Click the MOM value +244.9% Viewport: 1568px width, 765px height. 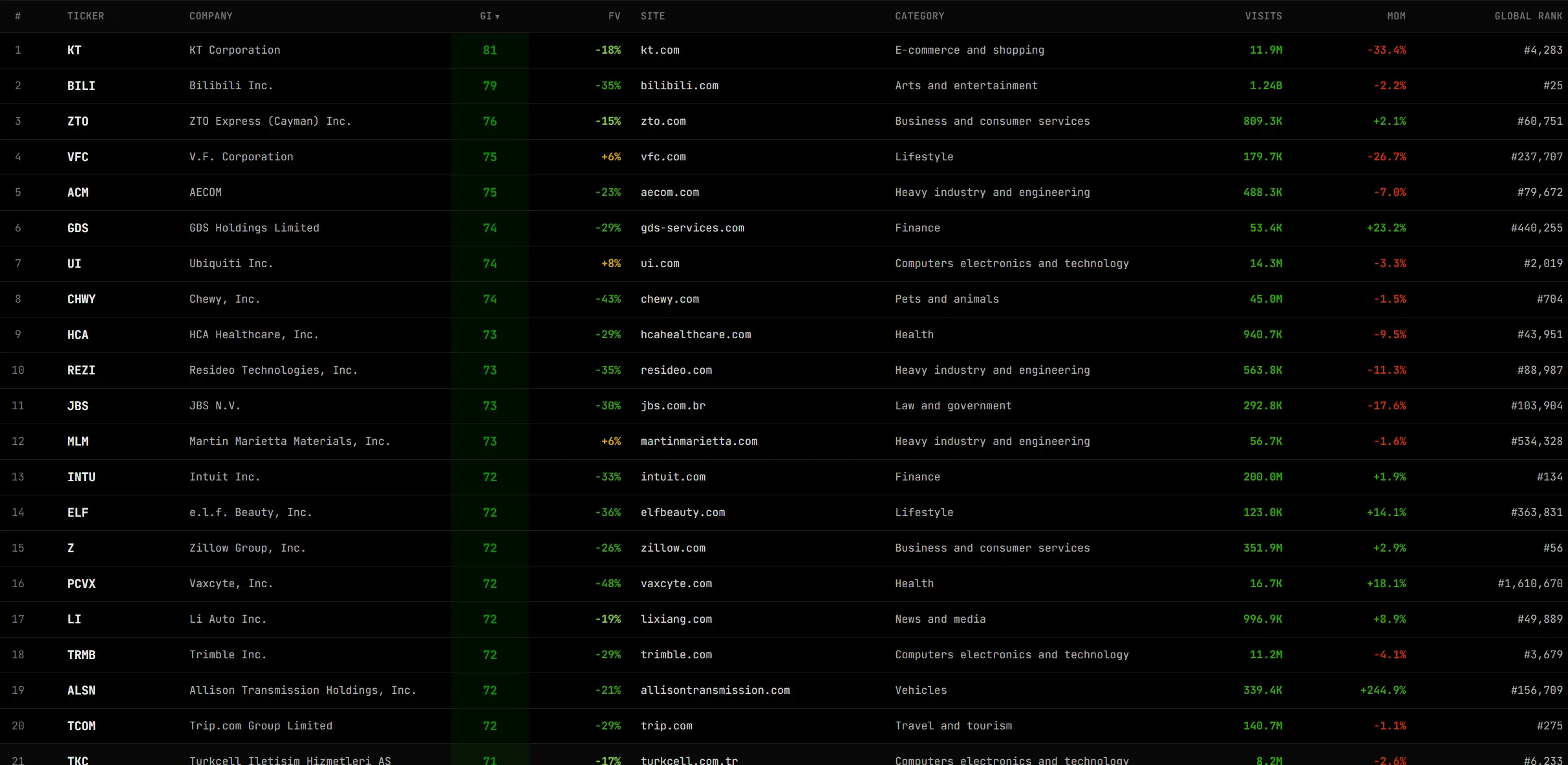(x=1383, y=691)
